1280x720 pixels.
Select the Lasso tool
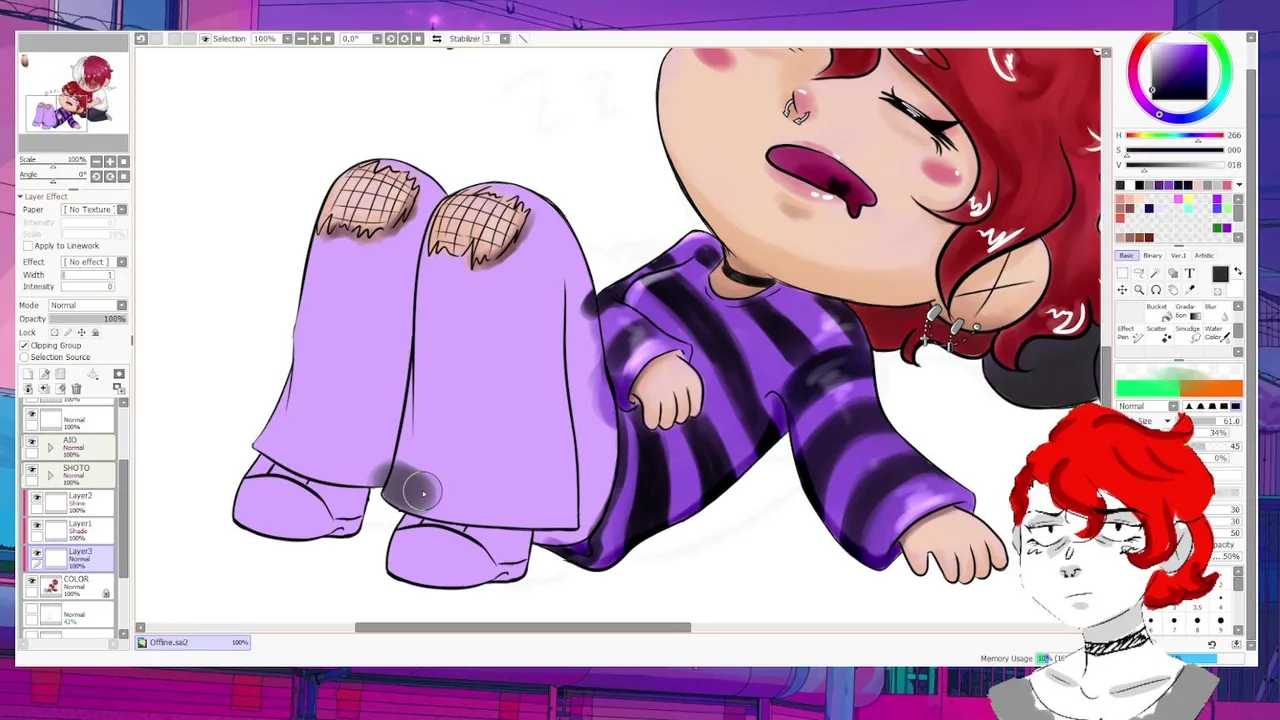[x=1139, y=273]
